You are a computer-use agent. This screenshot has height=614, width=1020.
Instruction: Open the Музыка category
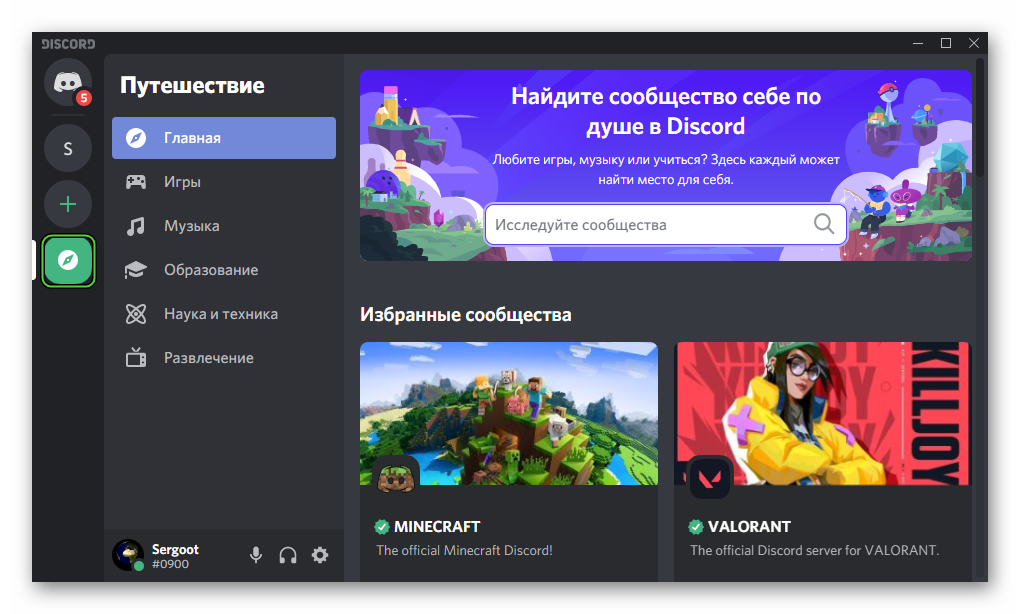click(224, 226)
